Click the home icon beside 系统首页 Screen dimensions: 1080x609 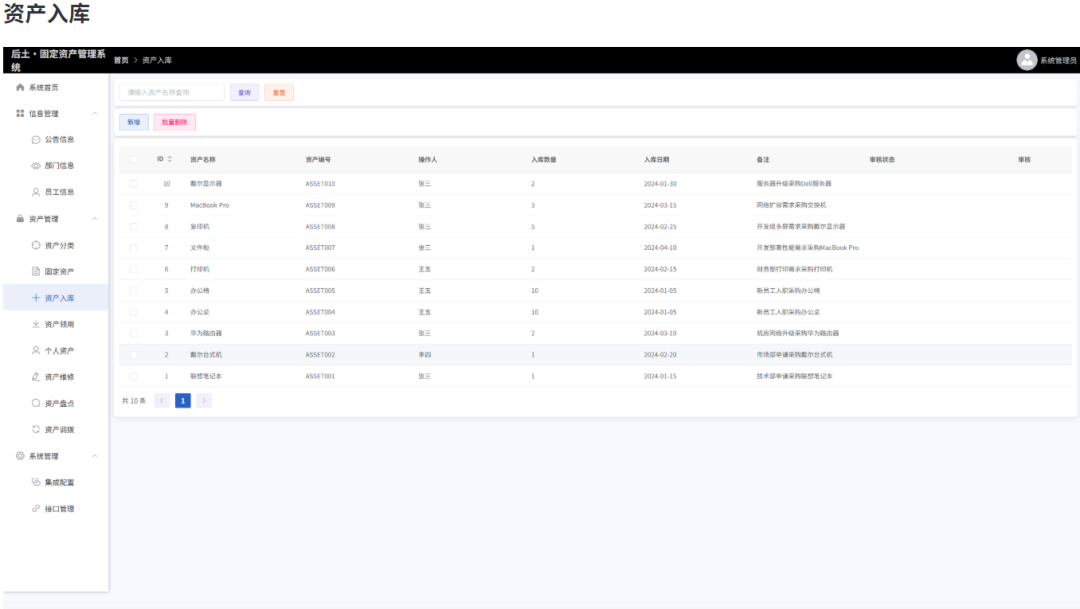pos(20,87)
